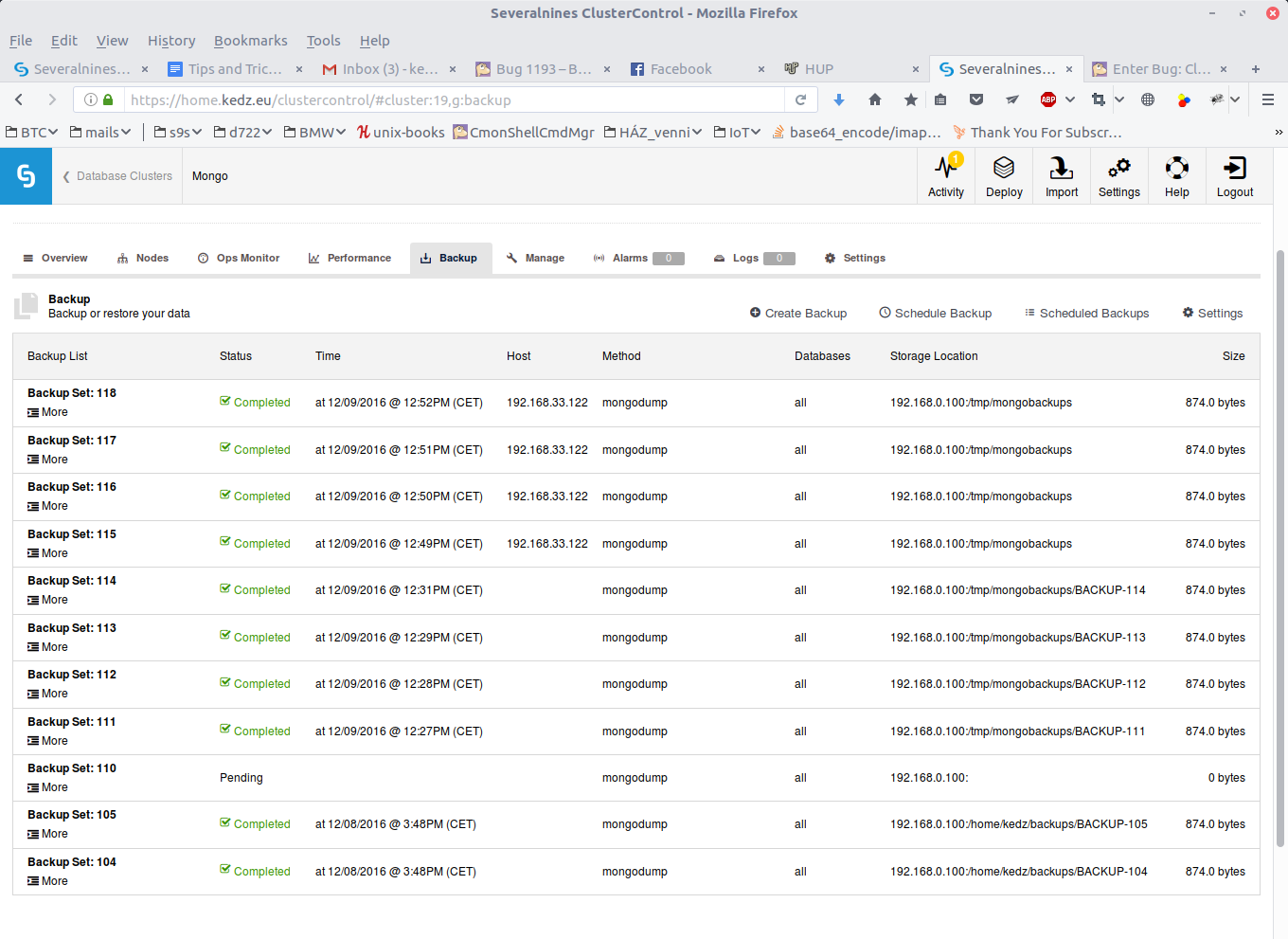The height and width of the screenshot is (939, 1288).
Task: Click the page vertical scrollbar
Action: click(x=1280, y=548)
